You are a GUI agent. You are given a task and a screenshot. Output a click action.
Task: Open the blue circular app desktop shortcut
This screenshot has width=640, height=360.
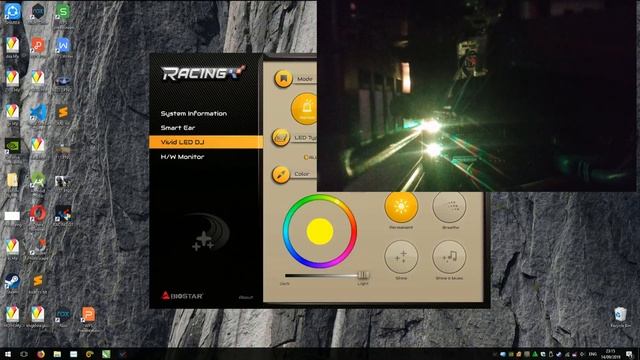point(12,12)
